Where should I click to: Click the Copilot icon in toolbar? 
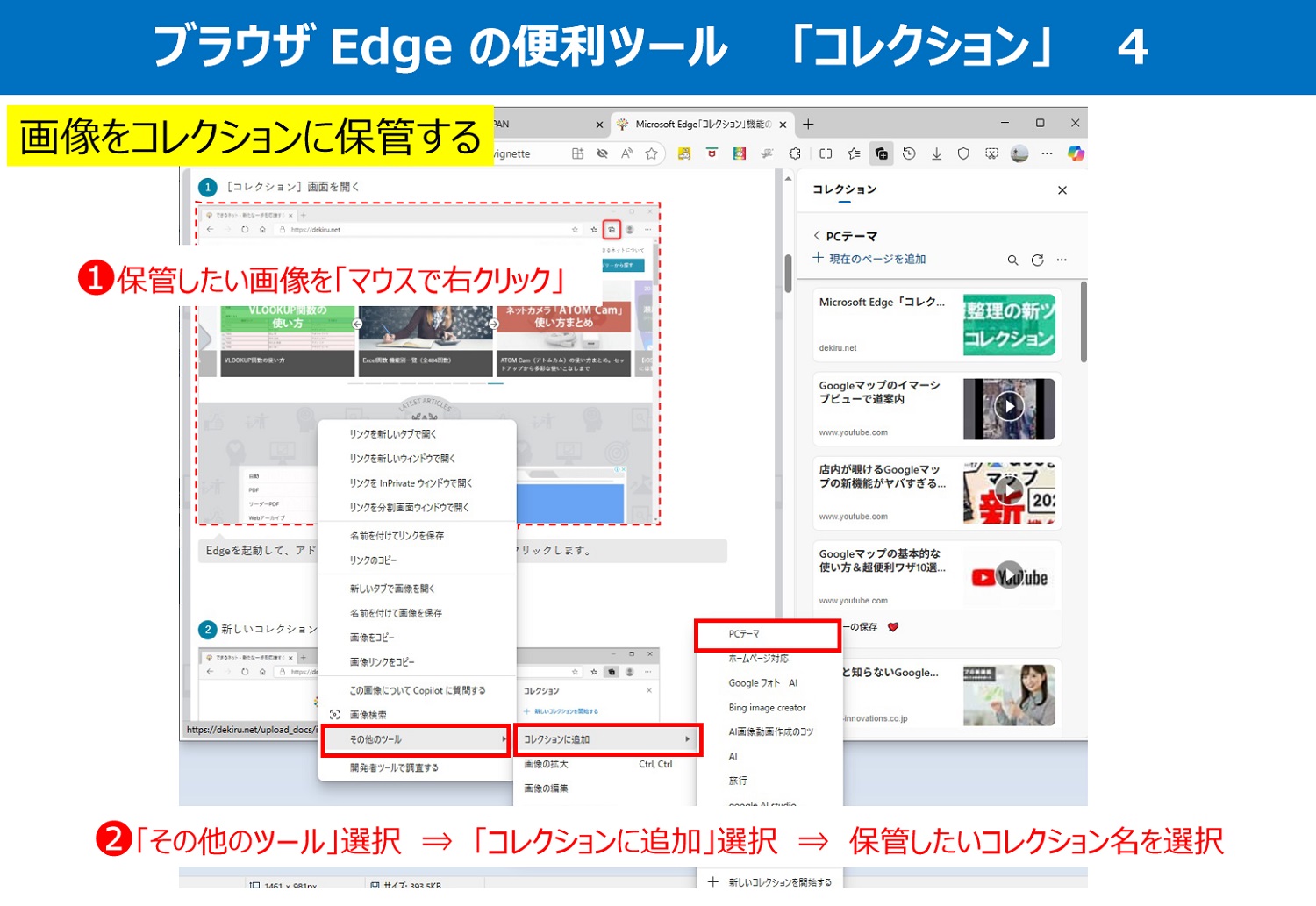[1076, 153]
